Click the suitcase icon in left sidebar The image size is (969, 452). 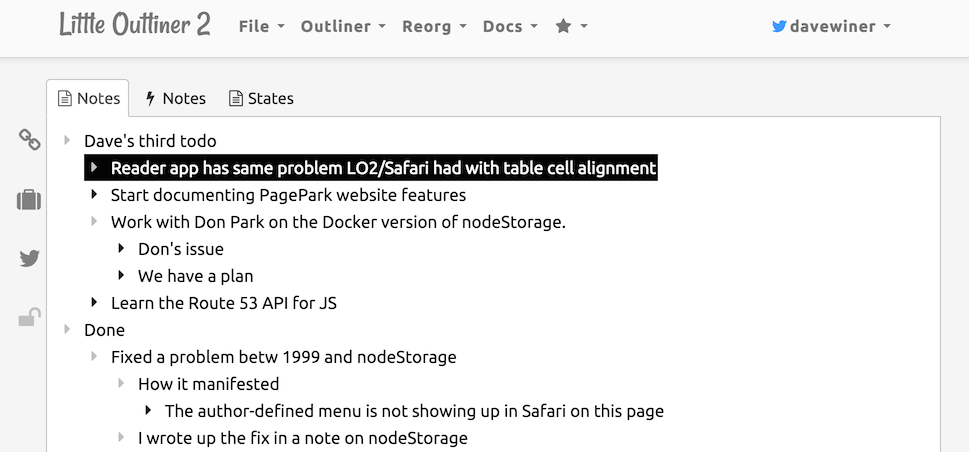29,200
